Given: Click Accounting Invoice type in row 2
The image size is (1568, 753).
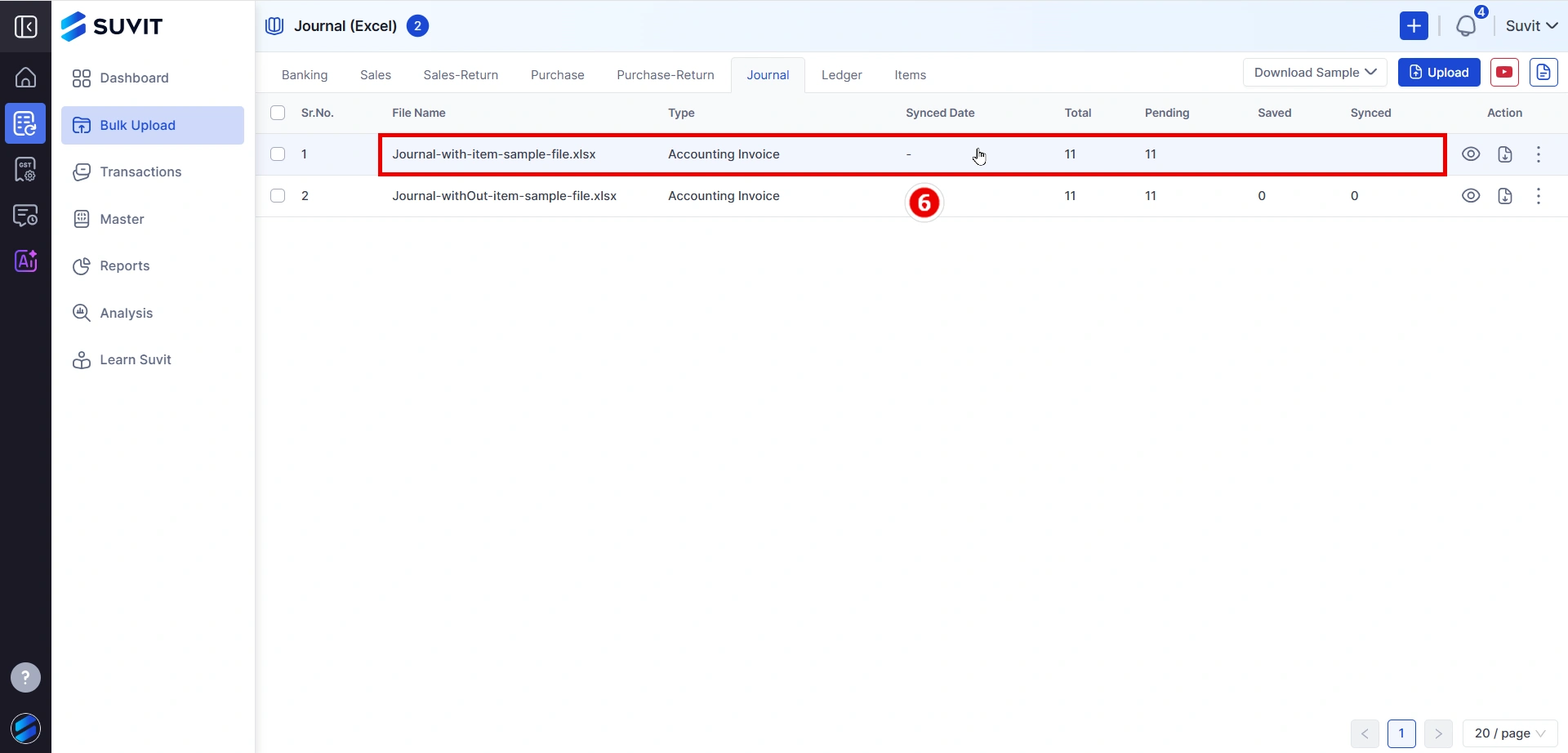Looking at the screenshot, I should pos(724,196).
